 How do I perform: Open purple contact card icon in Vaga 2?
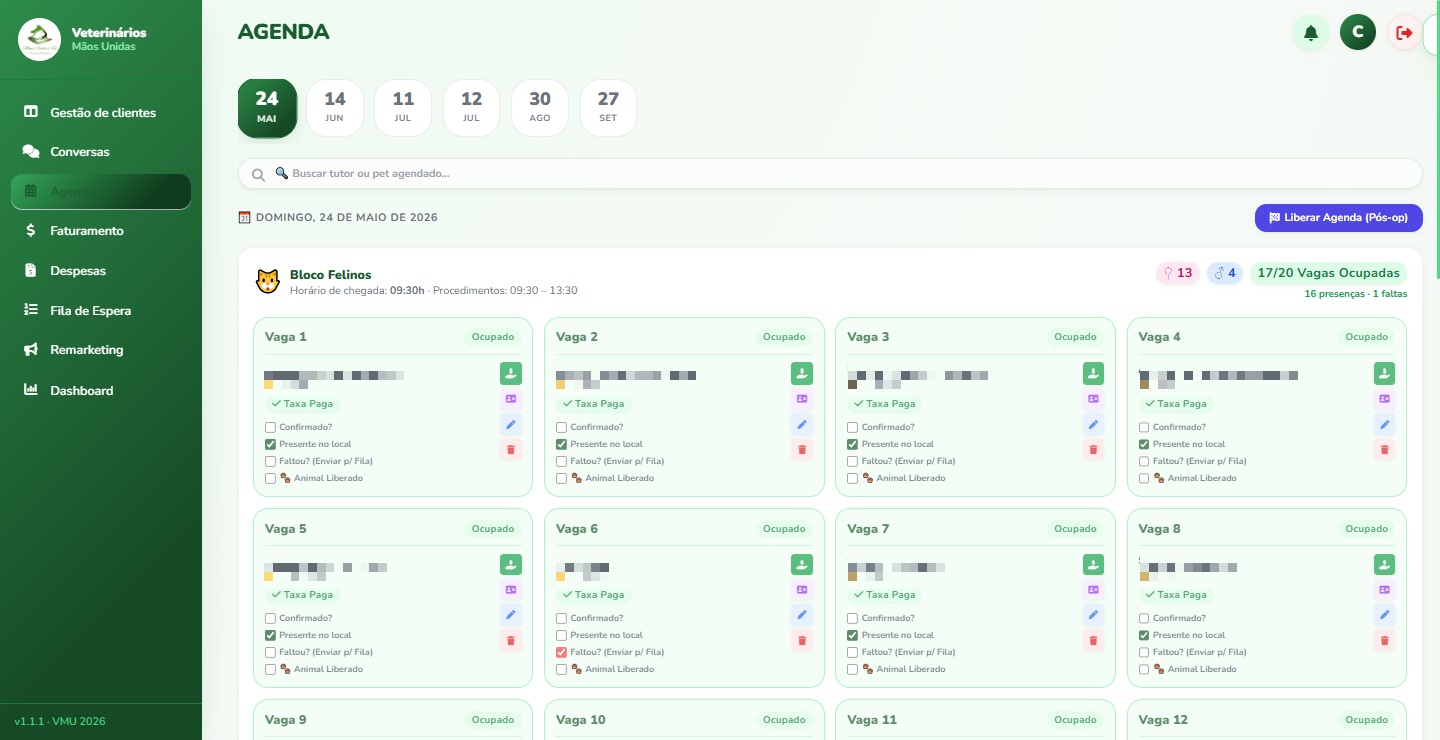point(802,399)
